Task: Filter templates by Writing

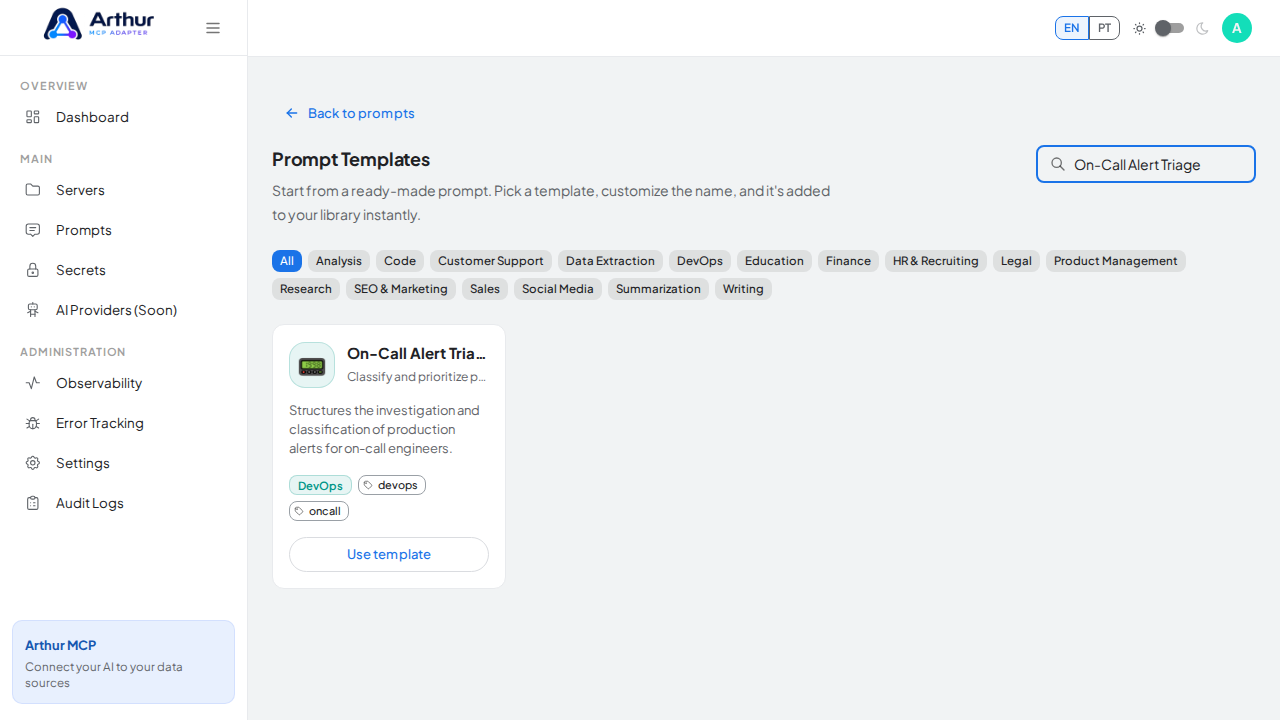Action: click(x=743, y=289)
